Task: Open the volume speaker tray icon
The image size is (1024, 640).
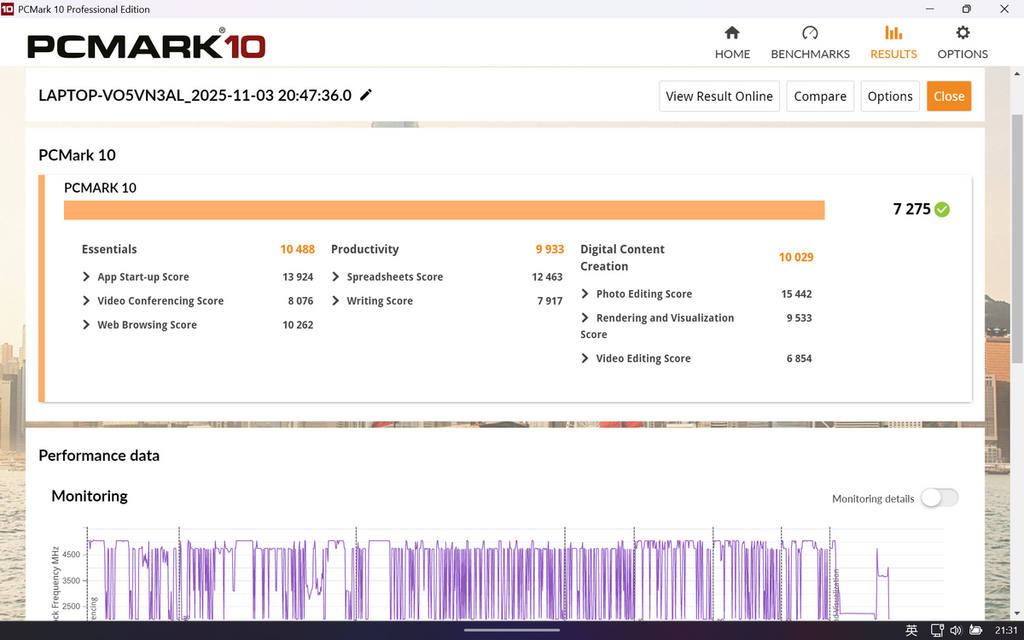Action: (956, 631)
